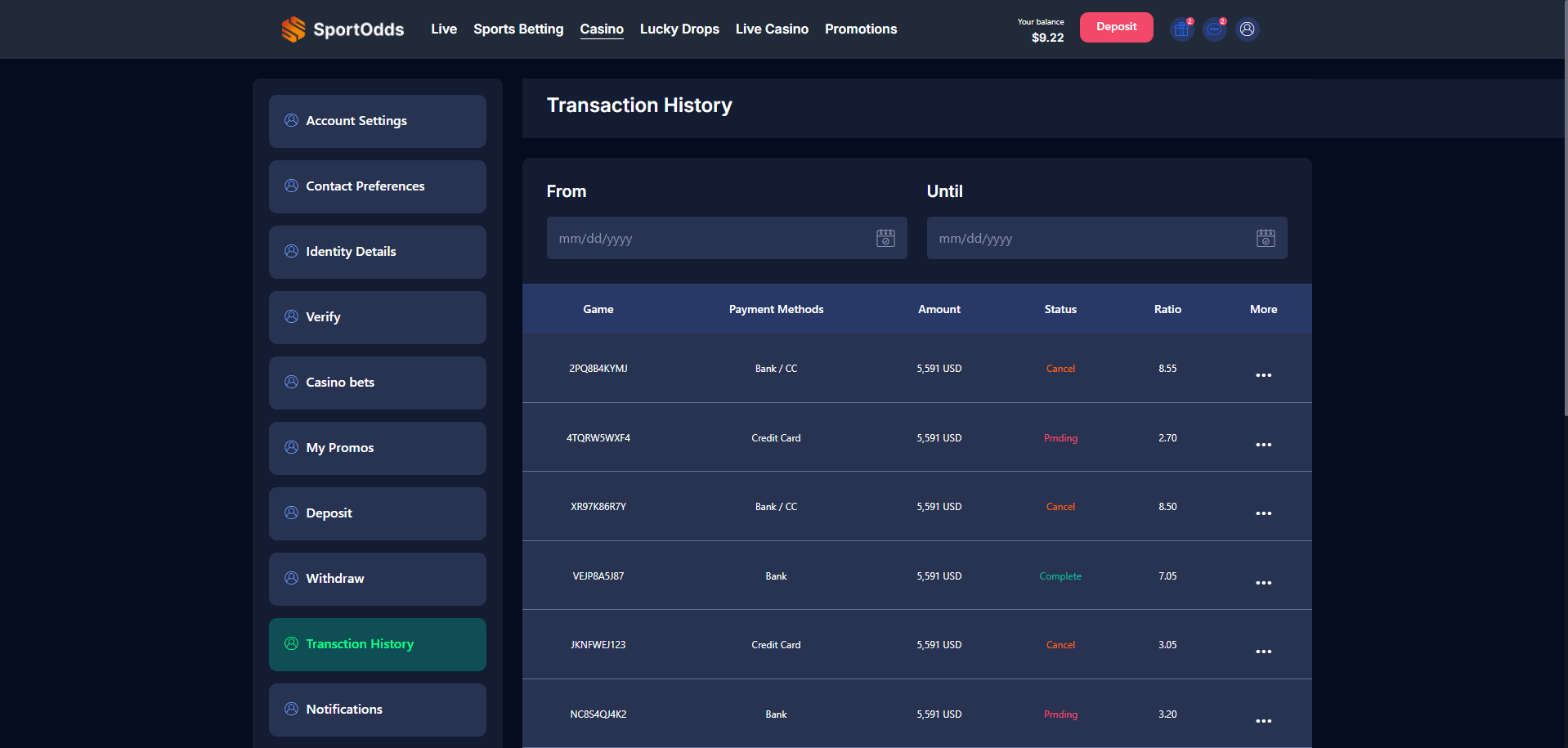The width and height of the screenshot is (1568, 748).
Task: Click the SportOdds logo icon
Action: click(293, 29)
